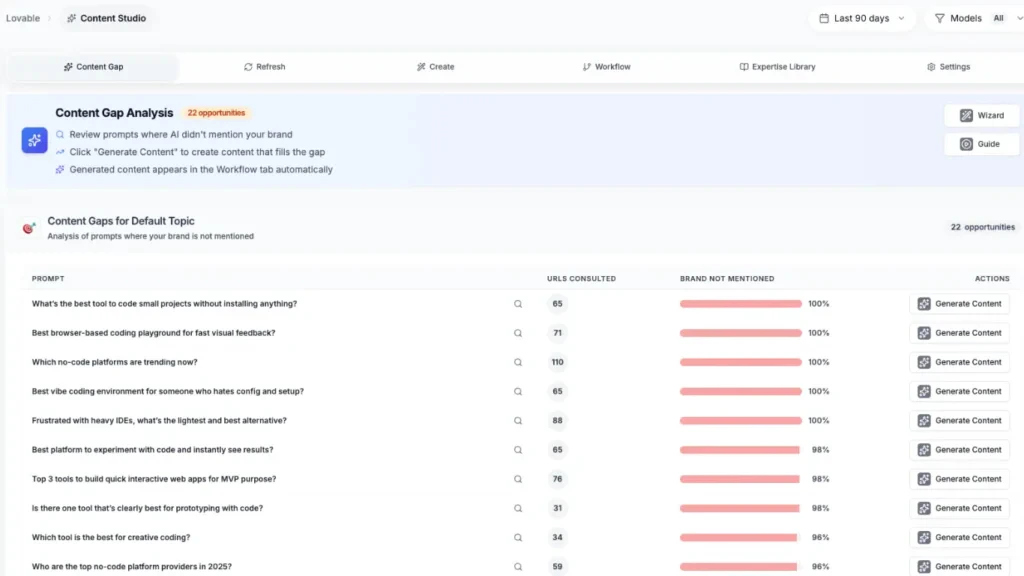1024x576 pixels.
Task: Click the URLs count 76 badge
Action: [557, 479]
